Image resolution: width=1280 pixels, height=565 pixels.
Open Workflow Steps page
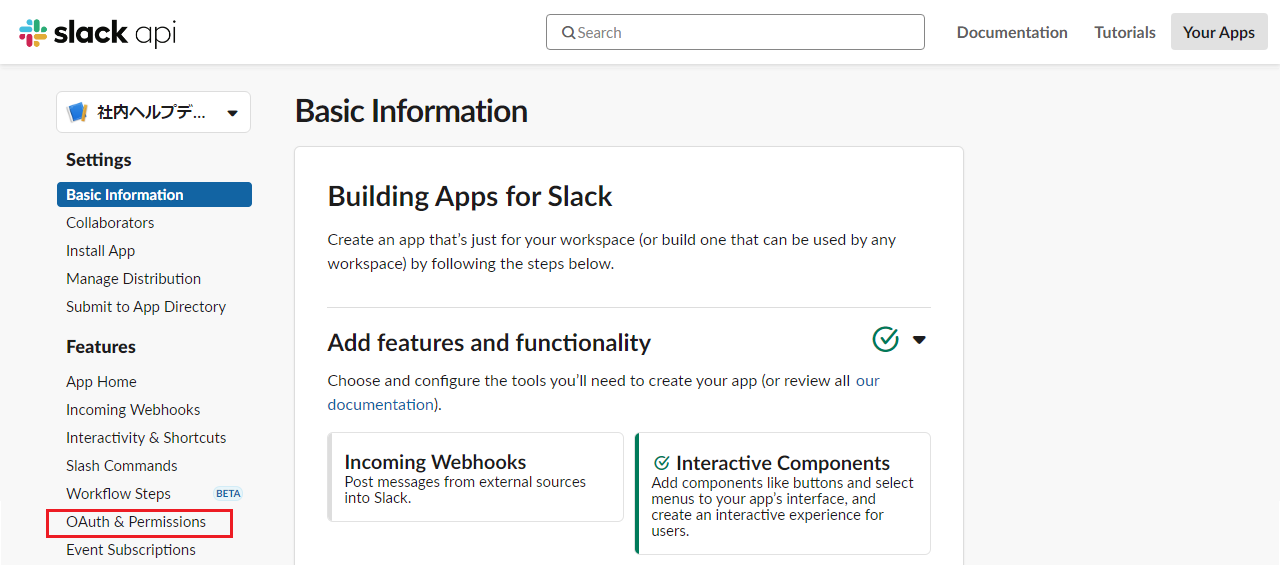point(118,494)
